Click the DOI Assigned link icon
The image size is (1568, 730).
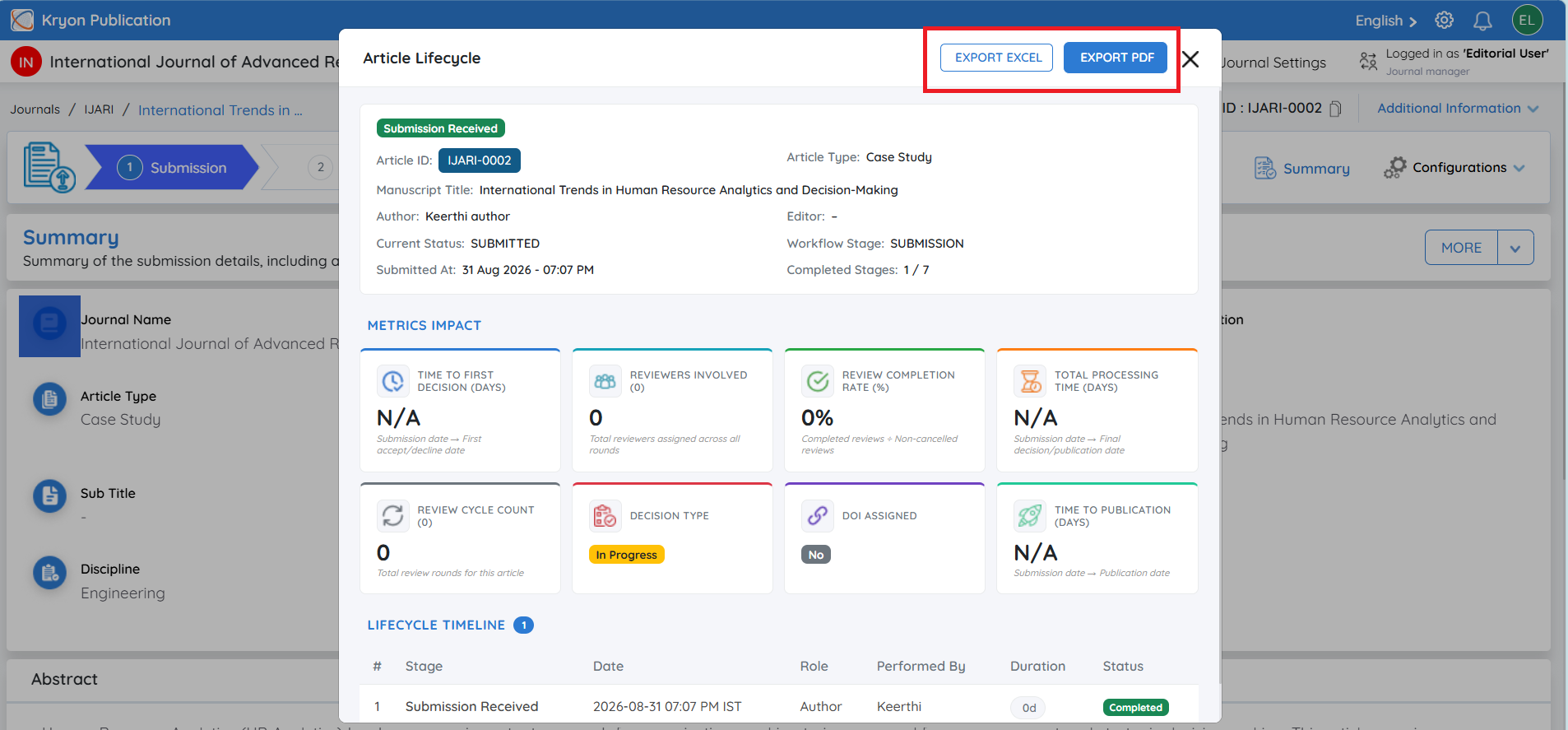pos(818,516)
